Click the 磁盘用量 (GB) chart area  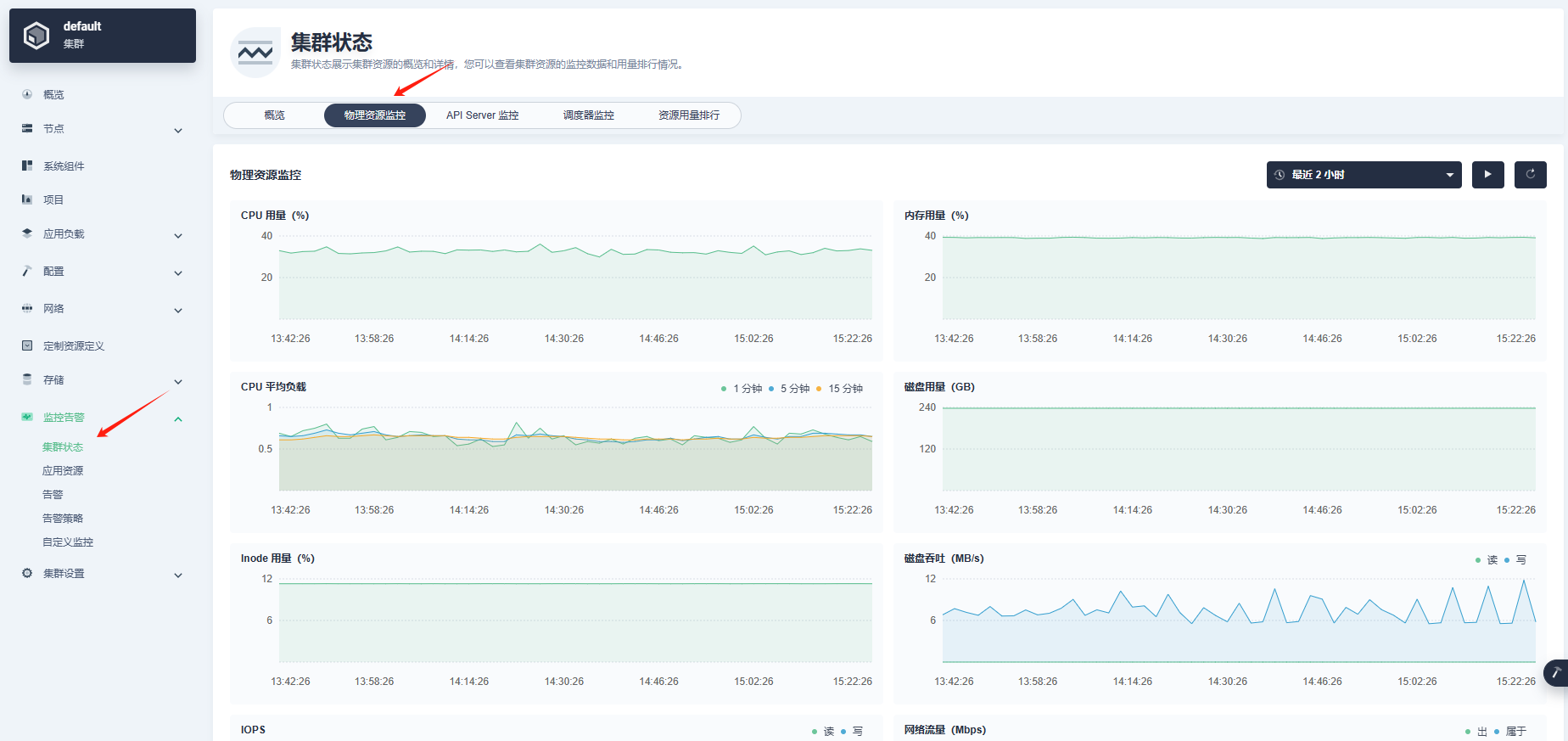(1239, 449)
